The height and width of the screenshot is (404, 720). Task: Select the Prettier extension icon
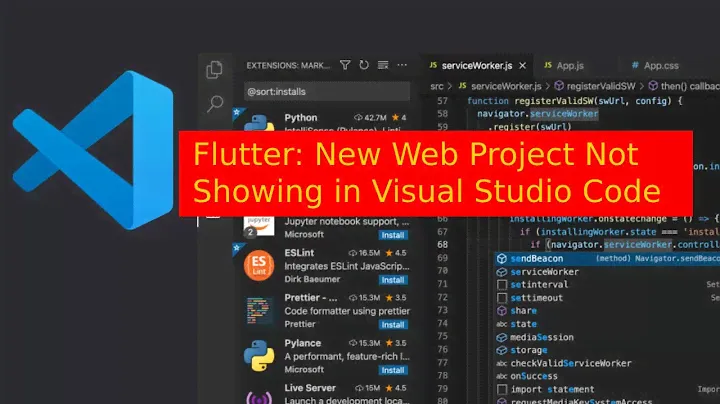[259, 311]
